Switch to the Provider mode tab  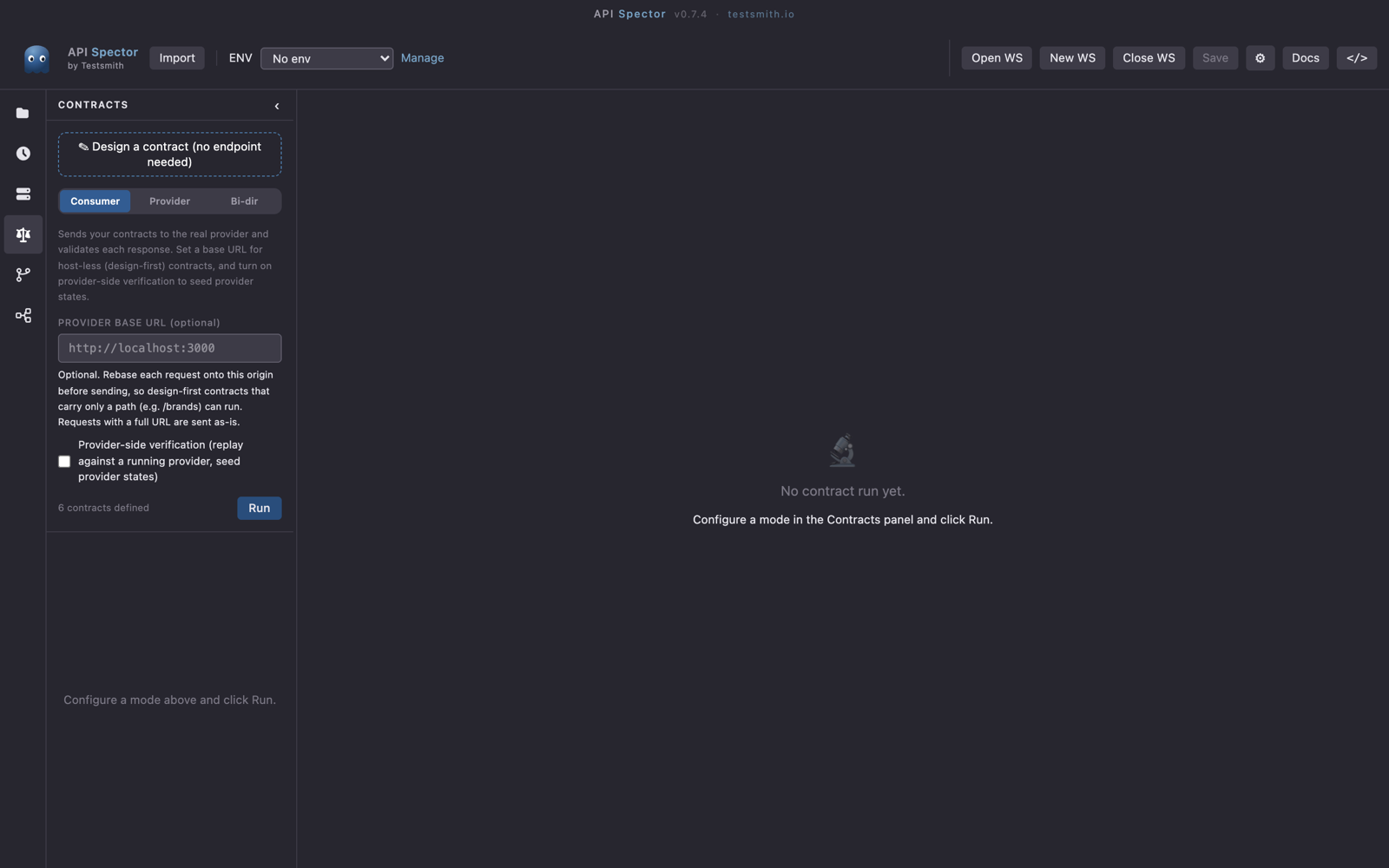(169, 201)
